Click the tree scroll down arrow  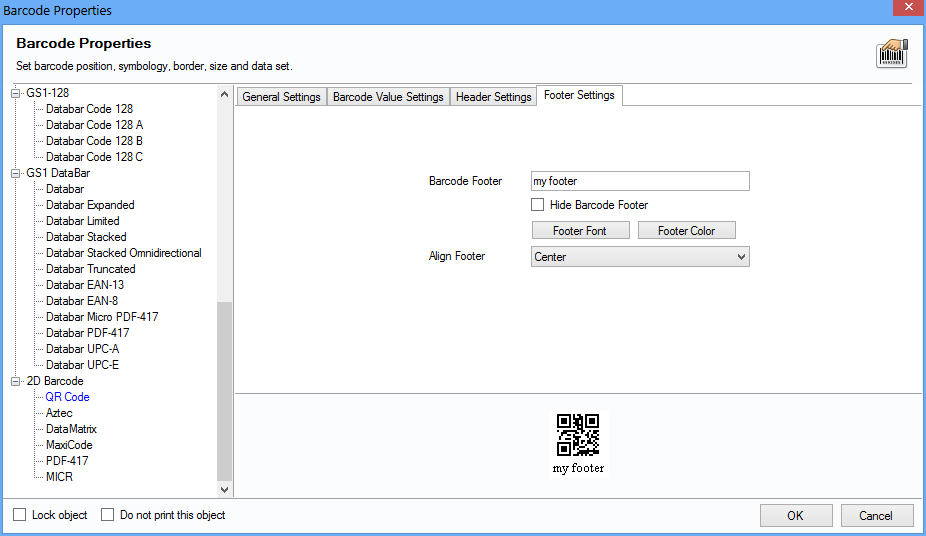pos(224,489)
